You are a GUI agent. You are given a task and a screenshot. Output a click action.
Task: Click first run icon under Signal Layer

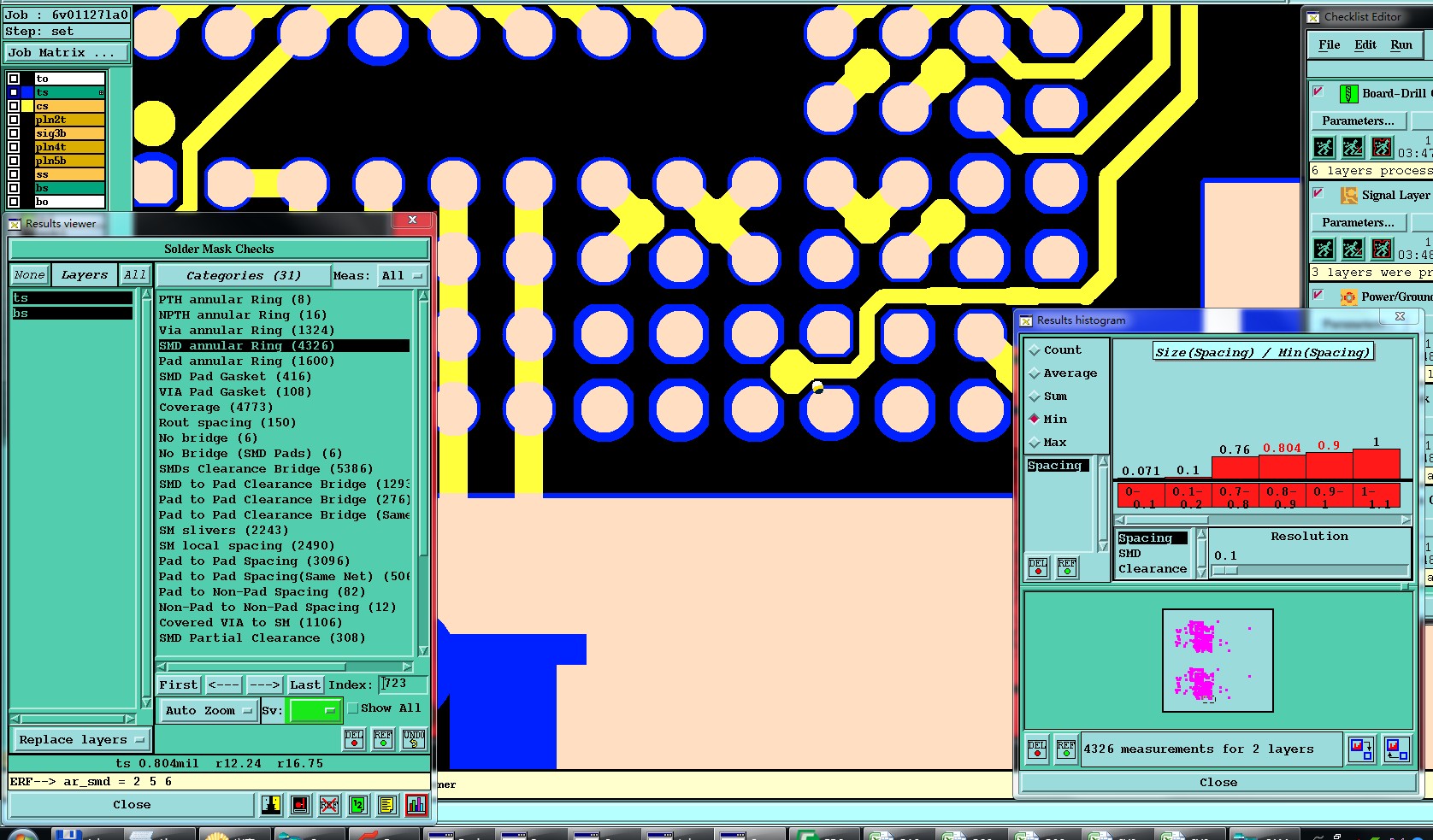pyautogui.click(x=1324, y=249)
